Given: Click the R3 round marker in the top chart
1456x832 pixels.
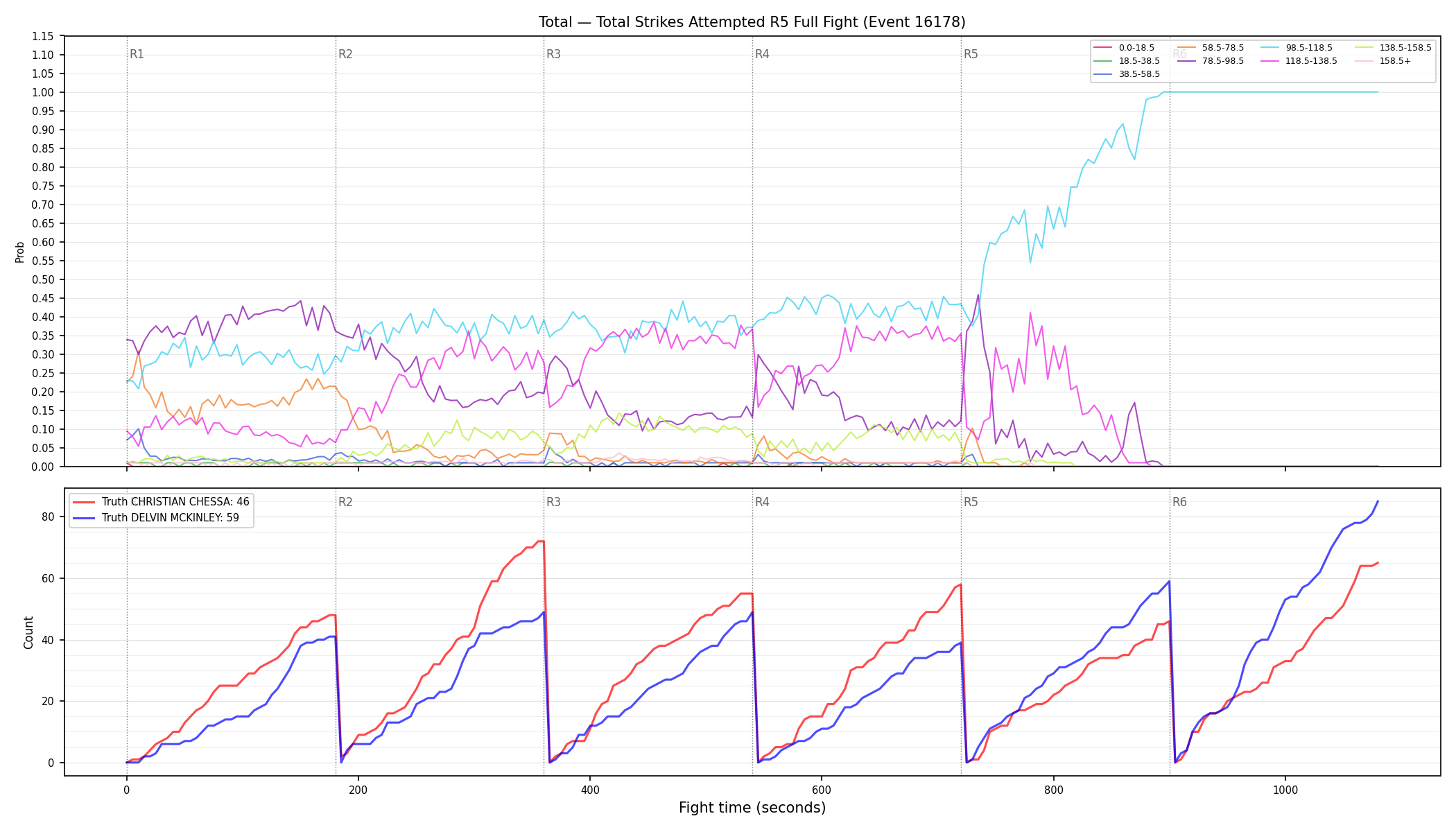Looking at the screenshot, I should click(553, 54).
